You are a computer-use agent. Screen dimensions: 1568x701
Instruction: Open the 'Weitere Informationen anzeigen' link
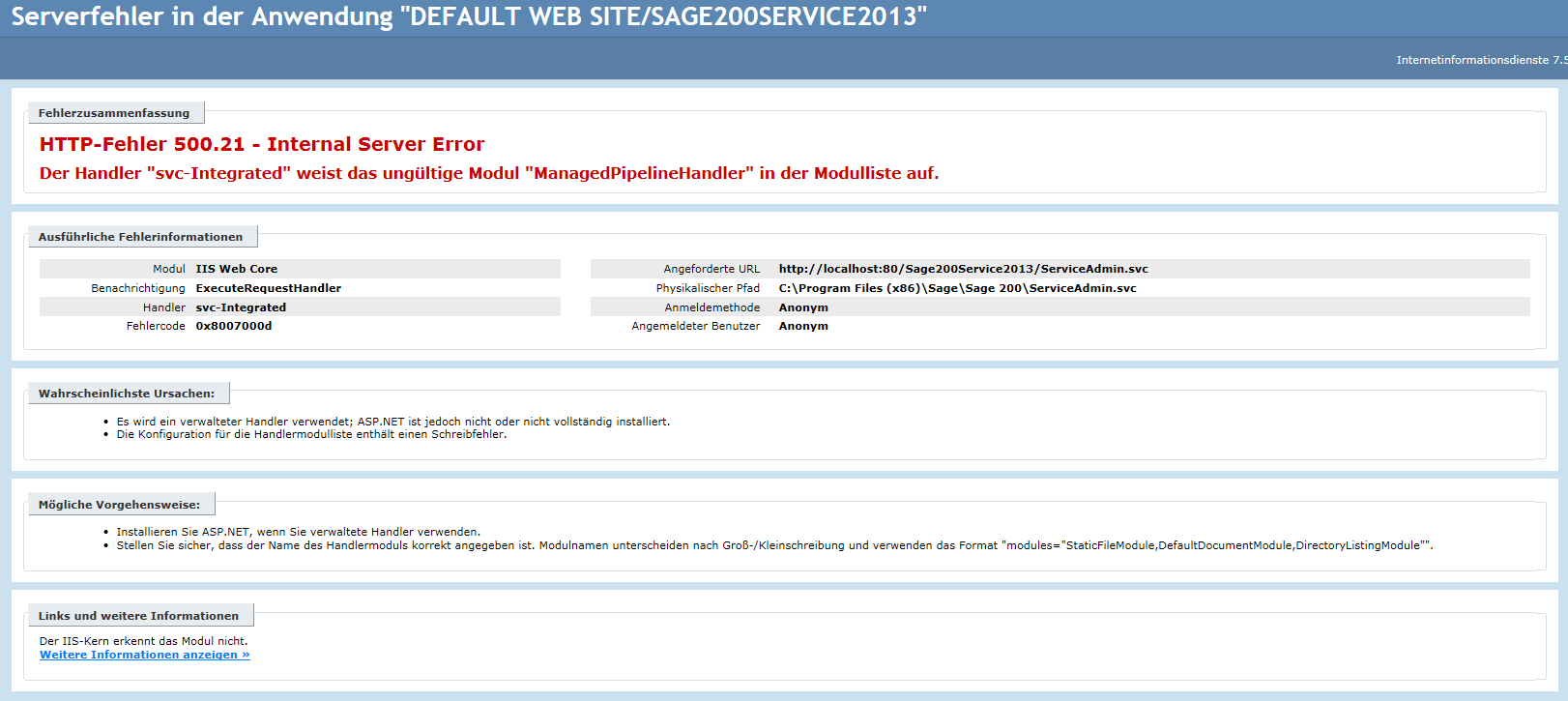(144, 655)
